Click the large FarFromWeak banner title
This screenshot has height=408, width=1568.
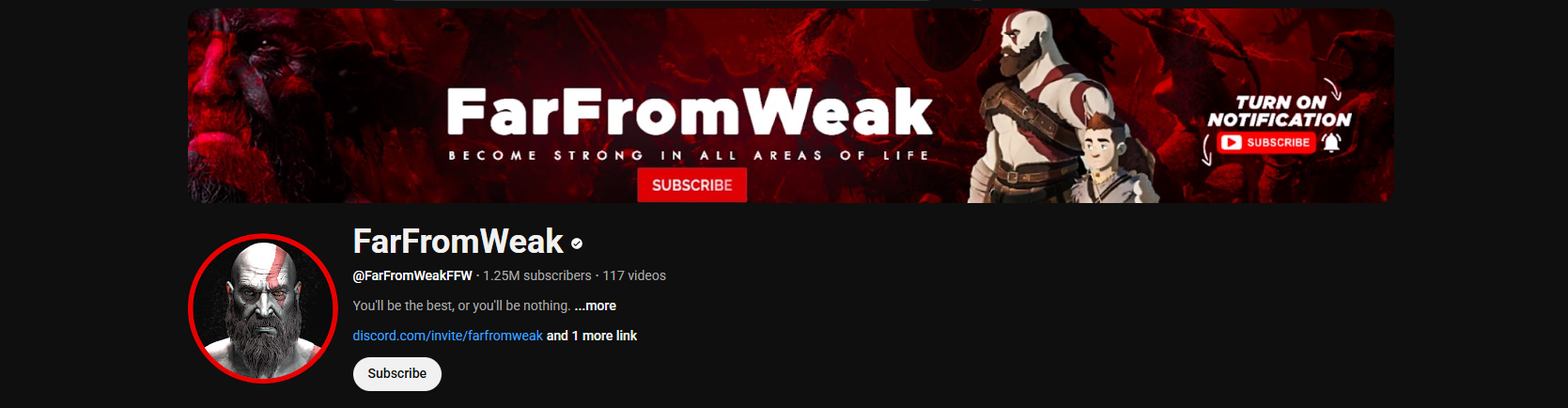click(x=690, y=112)
